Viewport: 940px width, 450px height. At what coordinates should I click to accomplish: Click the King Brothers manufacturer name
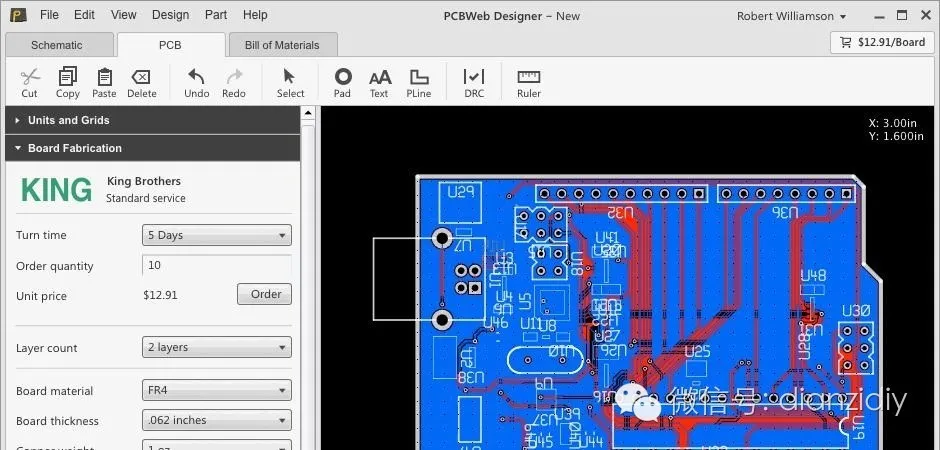coord(144,181)
